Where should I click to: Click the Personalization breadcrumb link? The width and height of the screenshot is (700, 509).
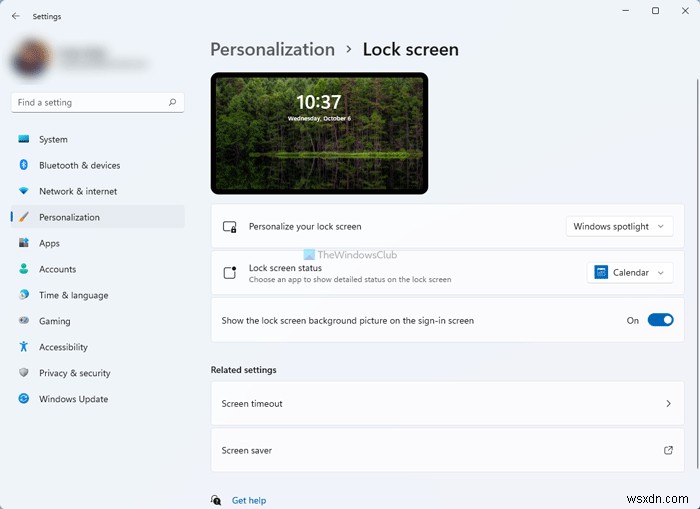pyautogui.click(x=272, y=50)
